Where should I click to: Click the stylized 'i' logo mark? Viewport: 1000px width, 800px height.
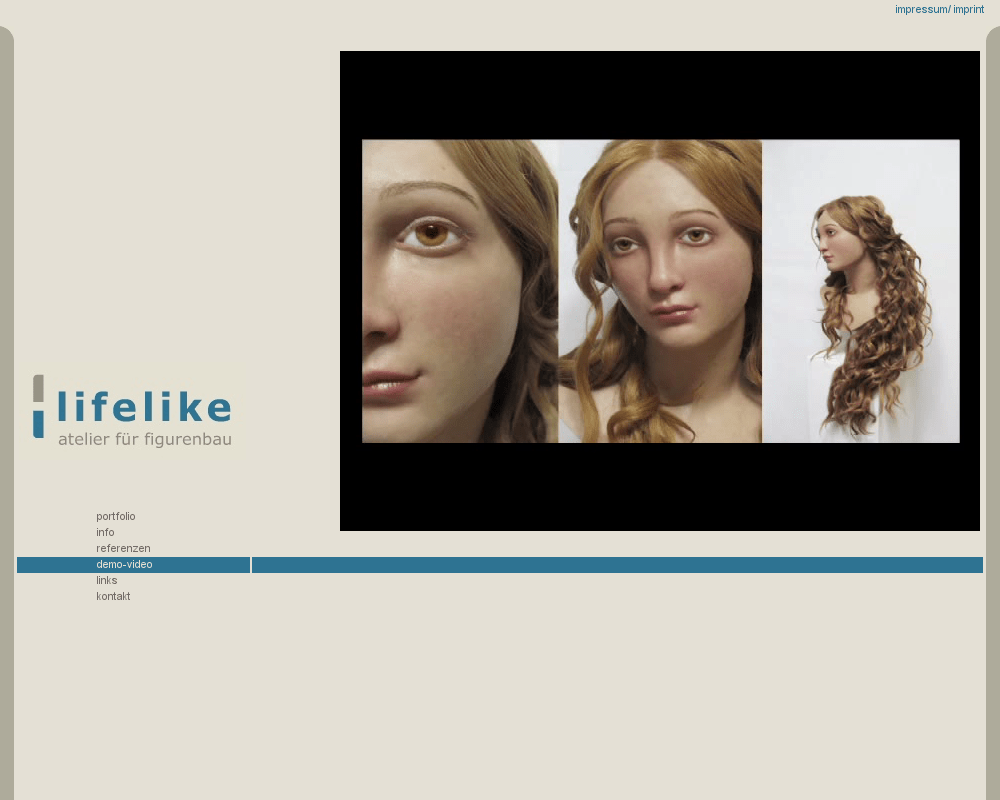click(38, 406)
